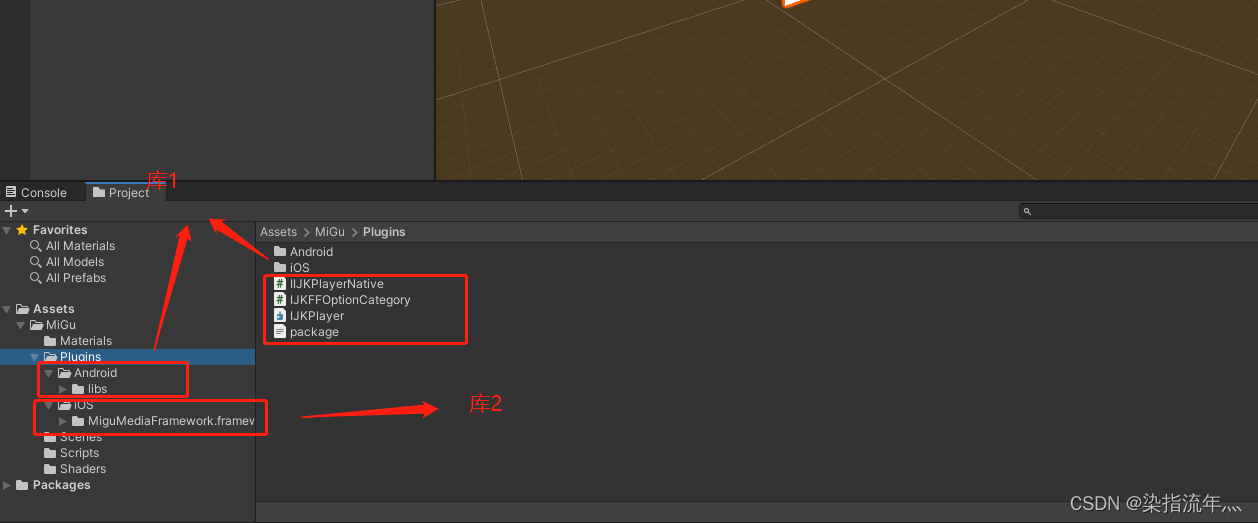The image size is (1258, 523).
Task: Open the iOS folder in the asset list
Action: (299, 268)
